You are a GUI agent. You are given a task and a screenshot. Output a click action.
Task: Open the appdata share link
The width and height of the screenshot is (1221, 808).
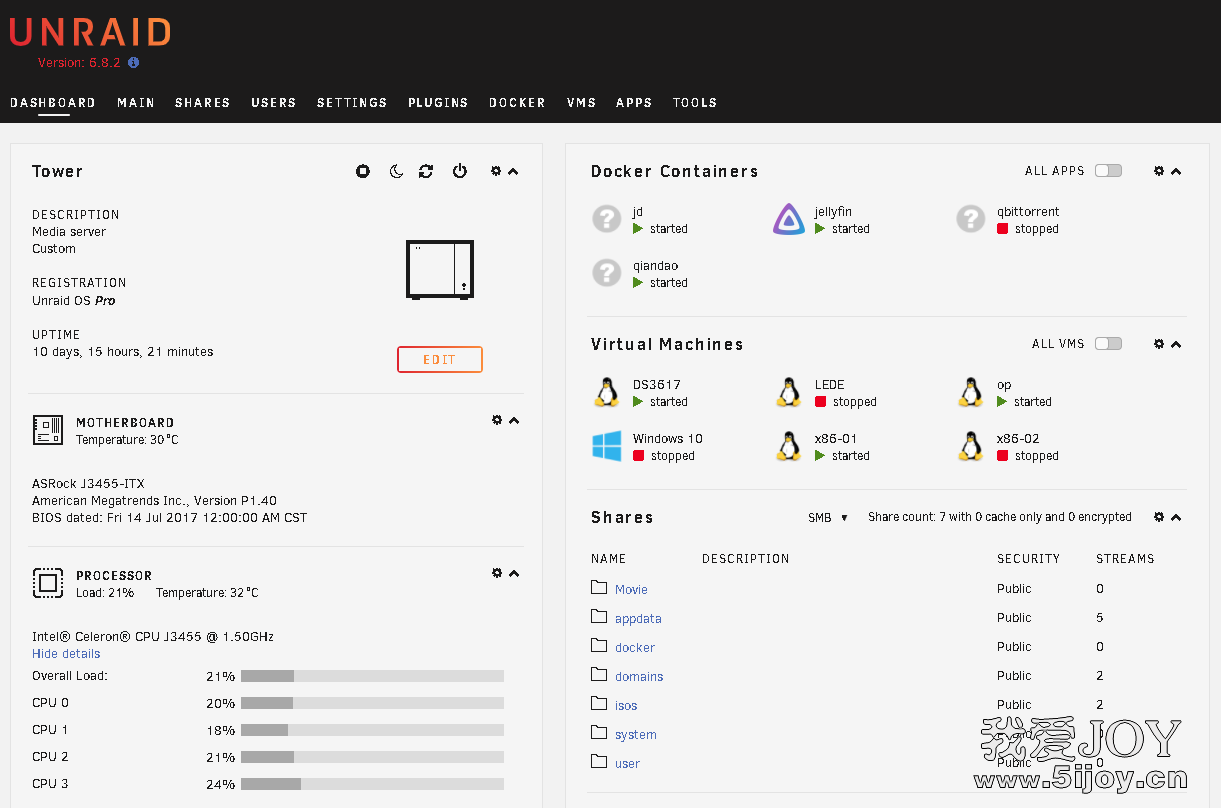(638, 619)
